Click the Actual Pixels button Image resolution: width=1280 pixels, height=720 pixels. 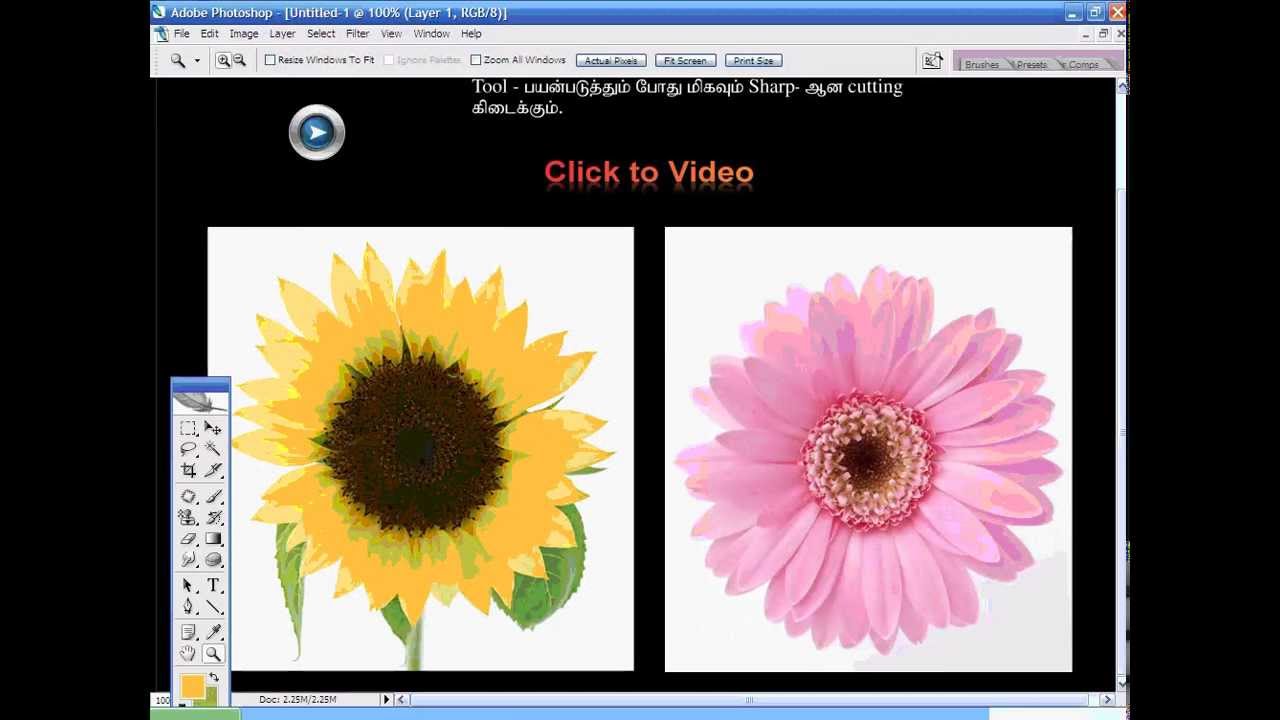pyautogui.click(x=611, y=61)
